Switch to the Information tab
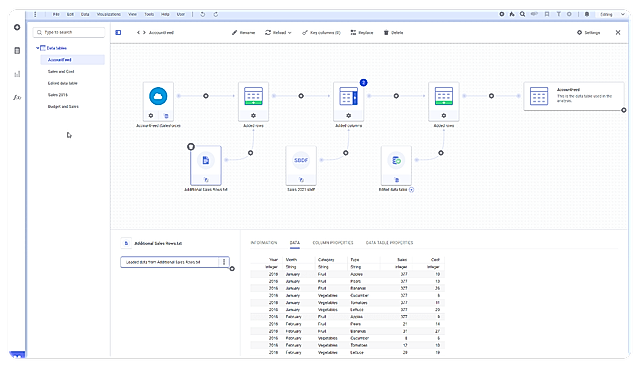 click(264, 243)
